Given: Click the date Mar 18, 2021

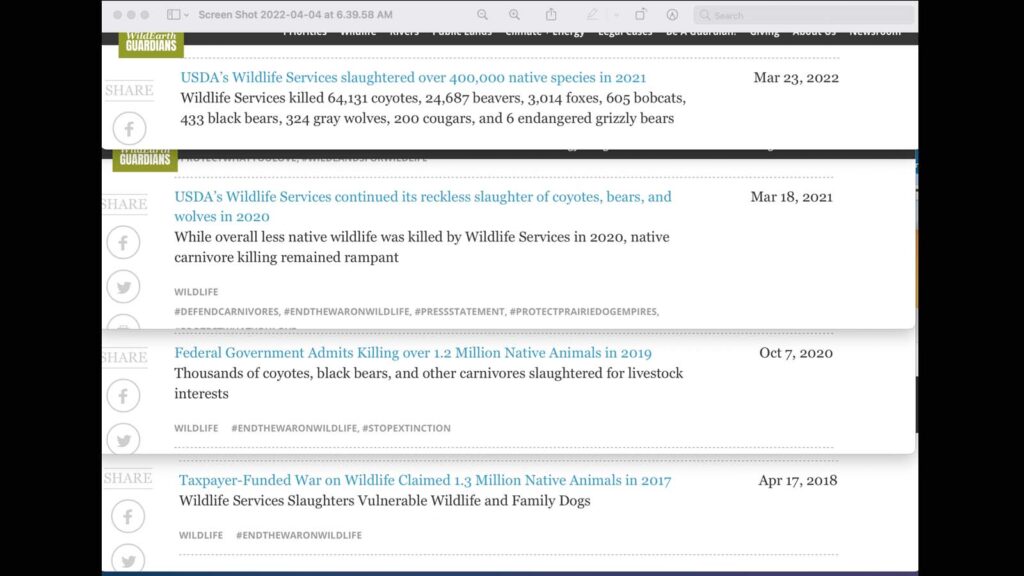Looking at the screenshot, I should point(792,197).
